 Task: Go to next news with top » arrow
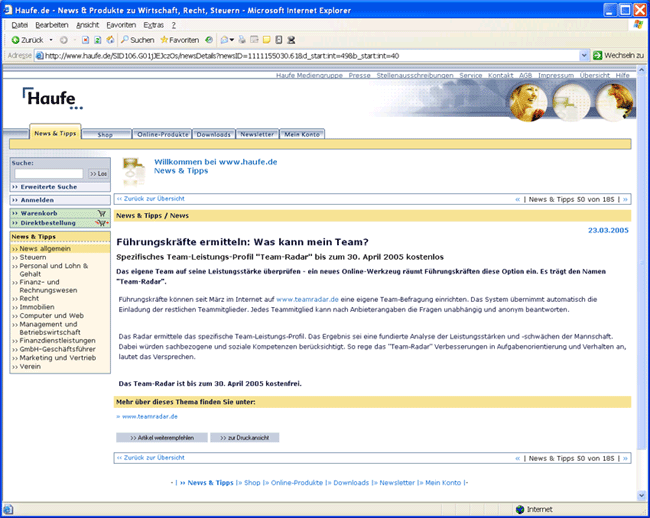[x=625, y=199]
